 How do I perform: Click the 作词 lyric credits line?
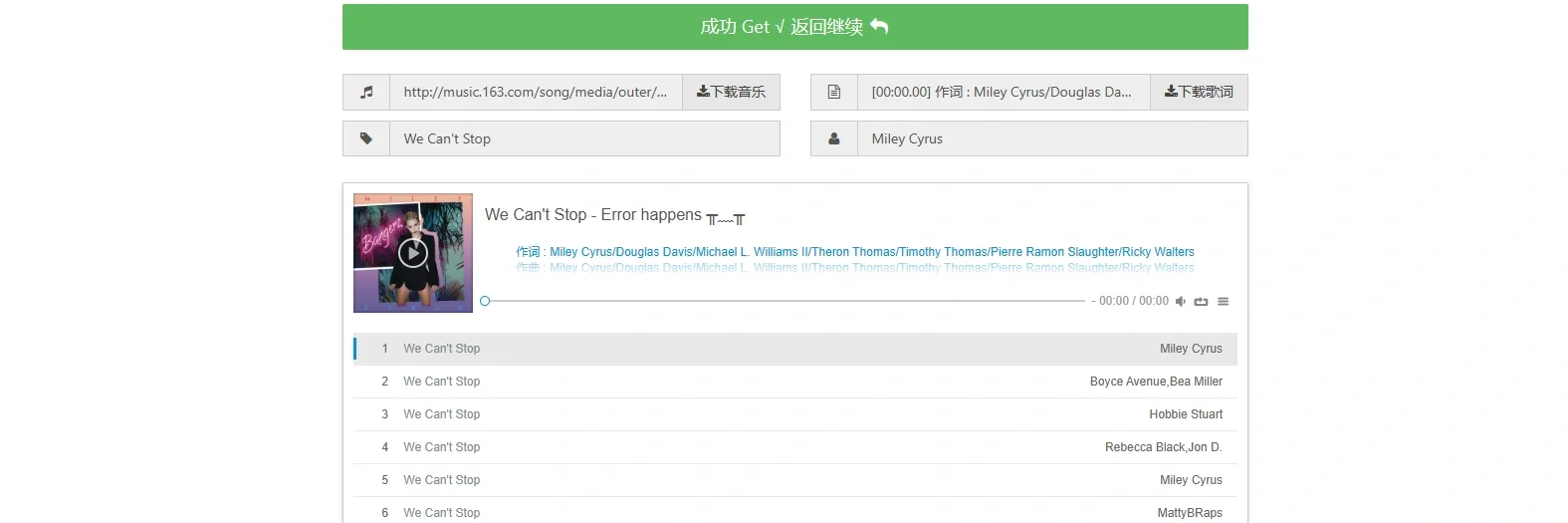coord(855,252)
